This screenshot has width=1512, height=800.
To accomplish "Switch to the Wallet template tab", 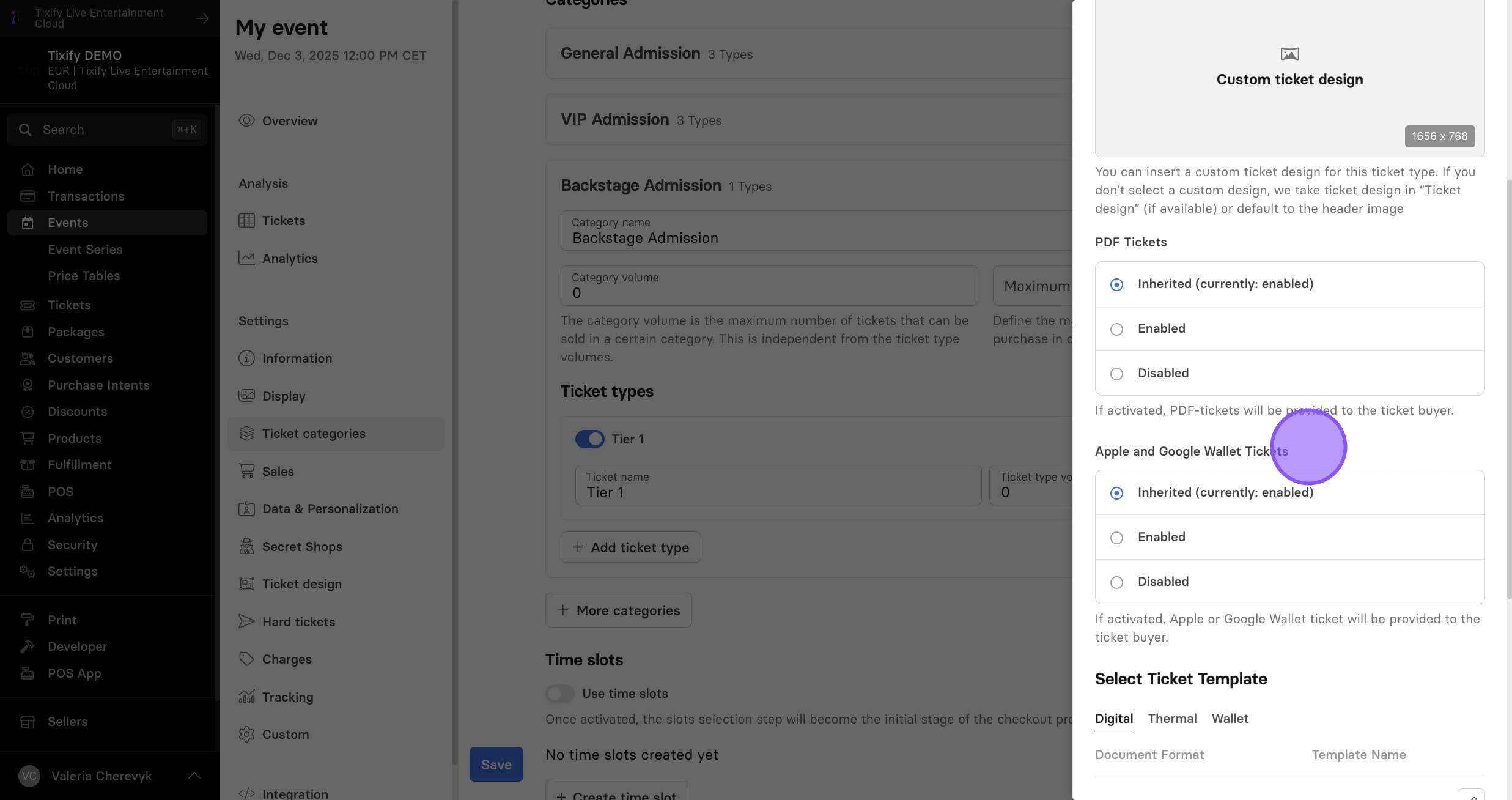I will point(1230,719).
